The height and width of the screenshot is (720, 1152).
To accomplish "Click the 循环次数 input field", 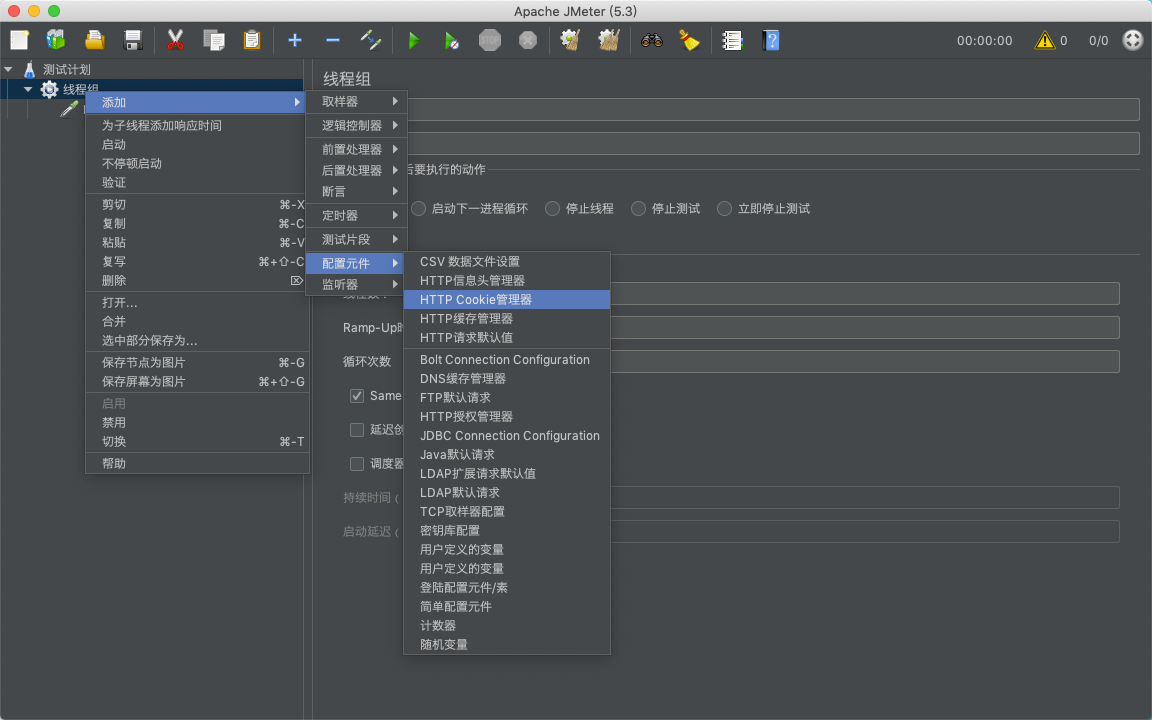I will pyautogui.click(x=864, y=361).
